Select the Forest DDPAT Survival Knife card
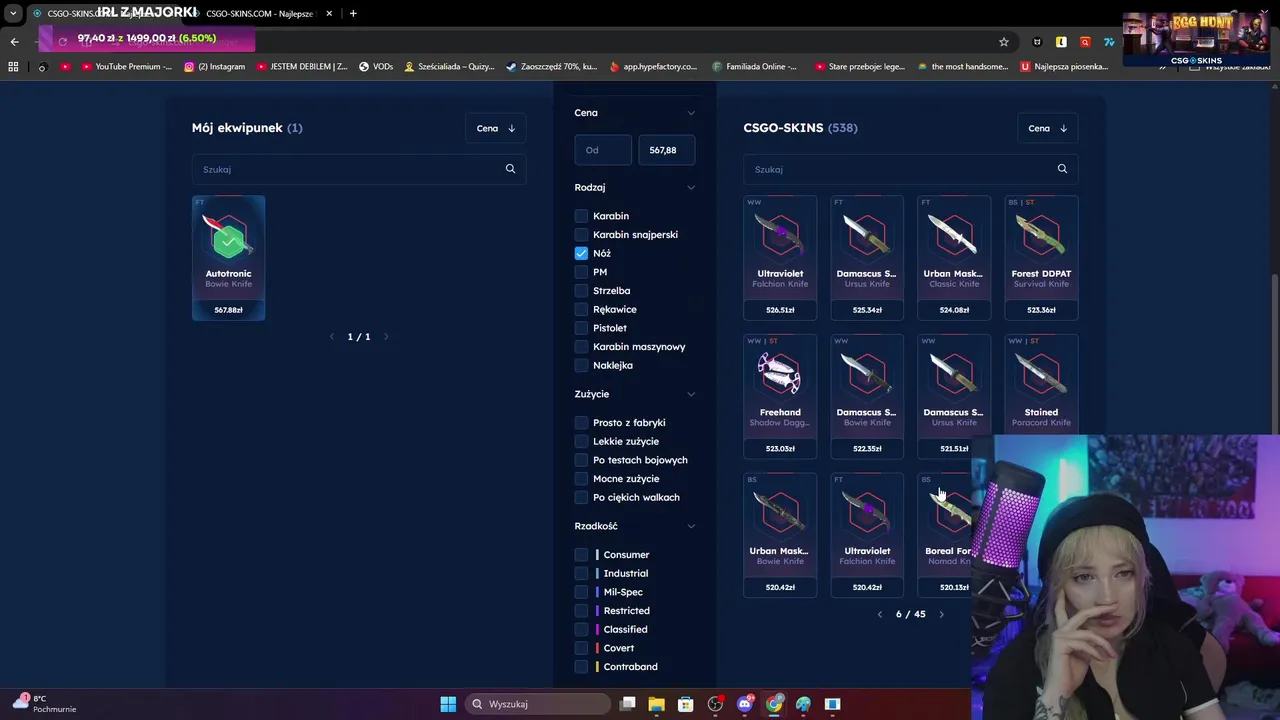The height and width of the screenshot is (720, 1280). (x=1041, y=258)
